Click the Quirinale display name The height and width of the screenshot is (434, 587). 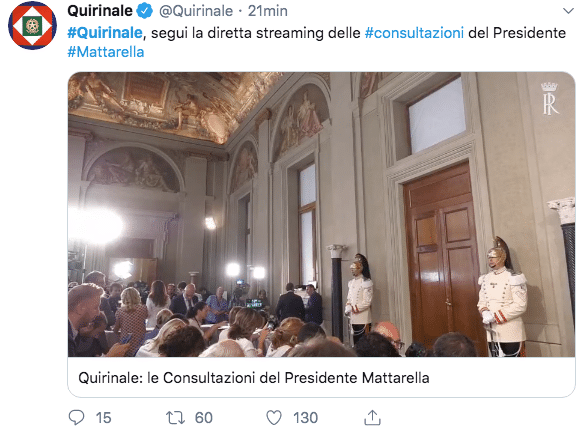(x=100, y=11)
